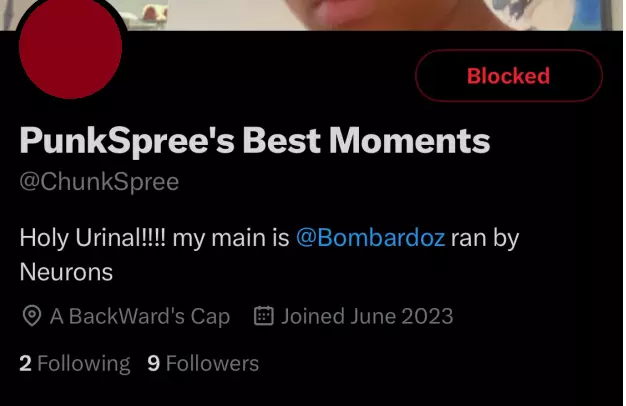
Task: Click the red Blocked button
Action: click(509, 75)
